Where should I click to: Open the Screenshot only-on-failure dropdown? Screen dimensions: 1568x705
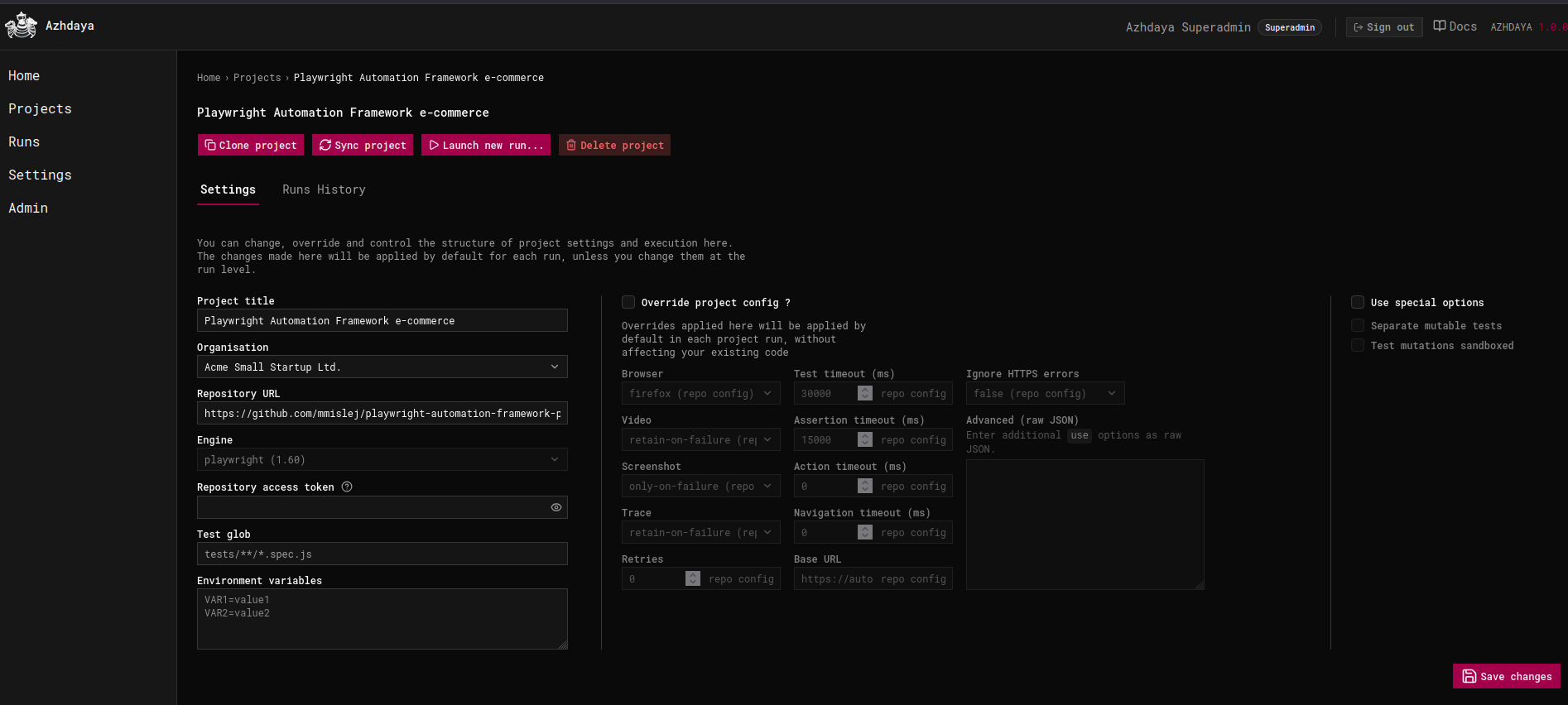tap(701, 486)
